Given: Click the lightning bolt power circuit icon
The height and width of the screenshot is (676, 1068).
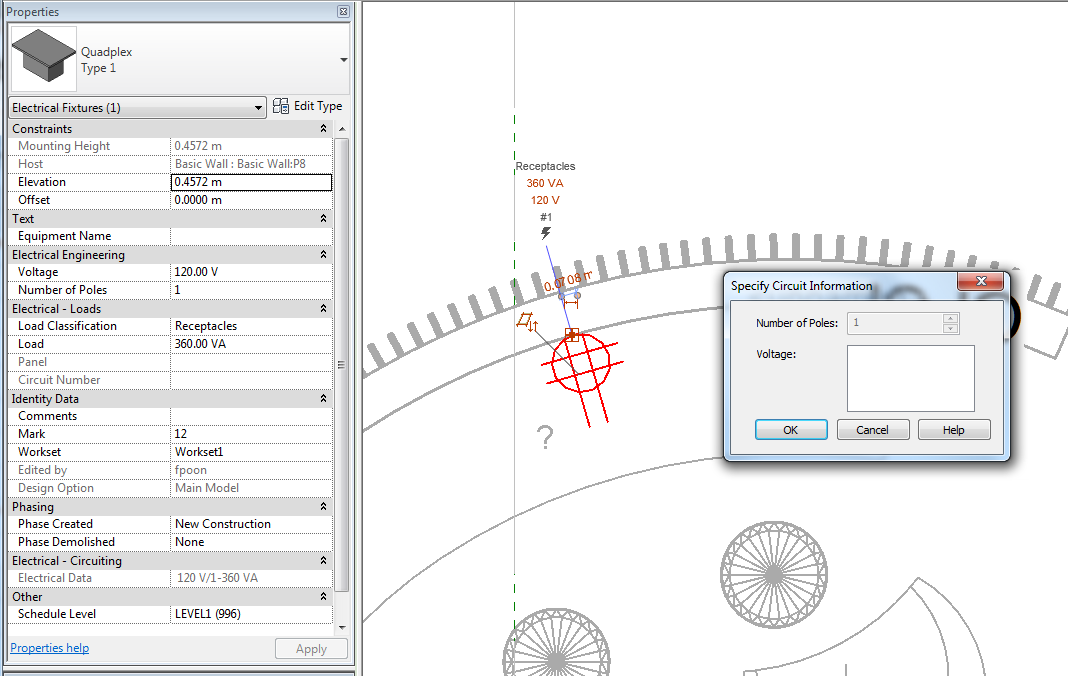Looking at the screenshot, I should point(546,234).
